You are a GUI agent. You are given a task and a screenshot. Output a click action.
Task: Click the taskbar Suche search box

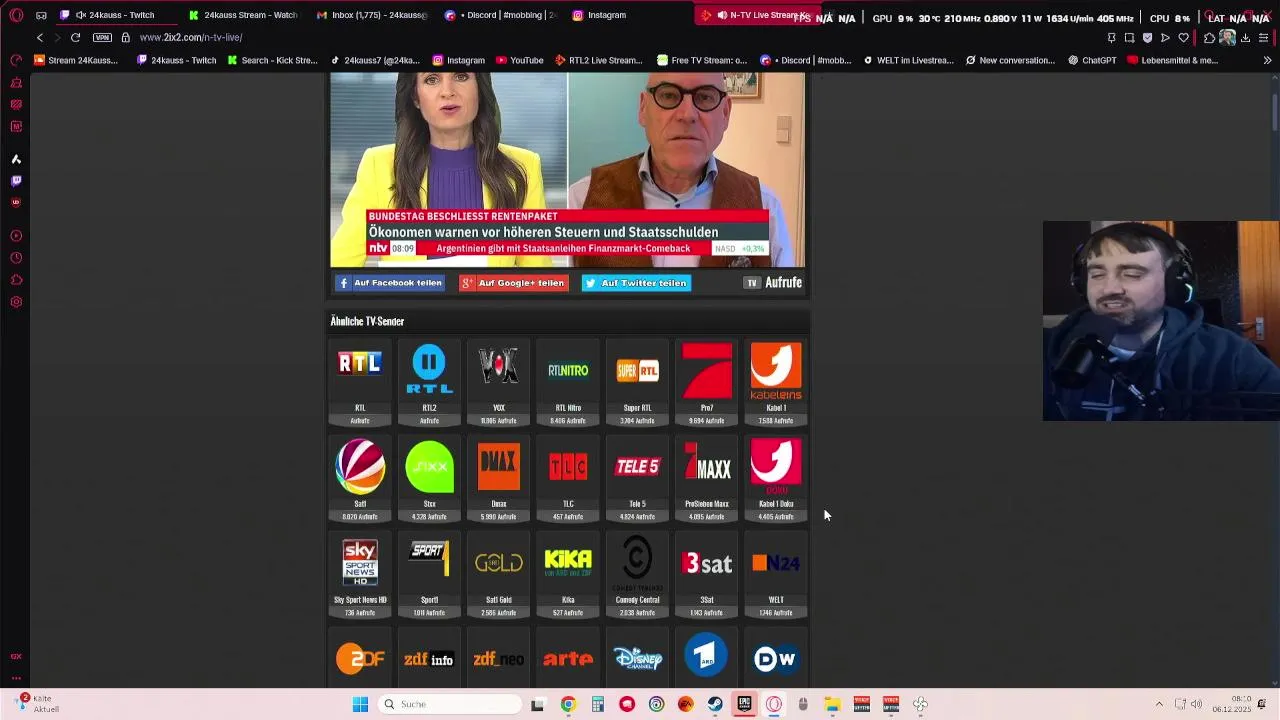451,704
